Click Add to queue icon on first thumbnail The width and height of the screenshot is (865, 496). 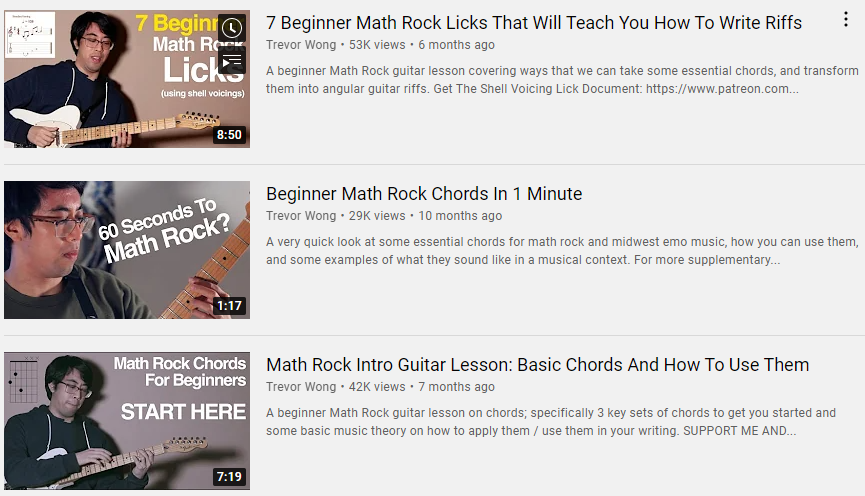[232, 61]
